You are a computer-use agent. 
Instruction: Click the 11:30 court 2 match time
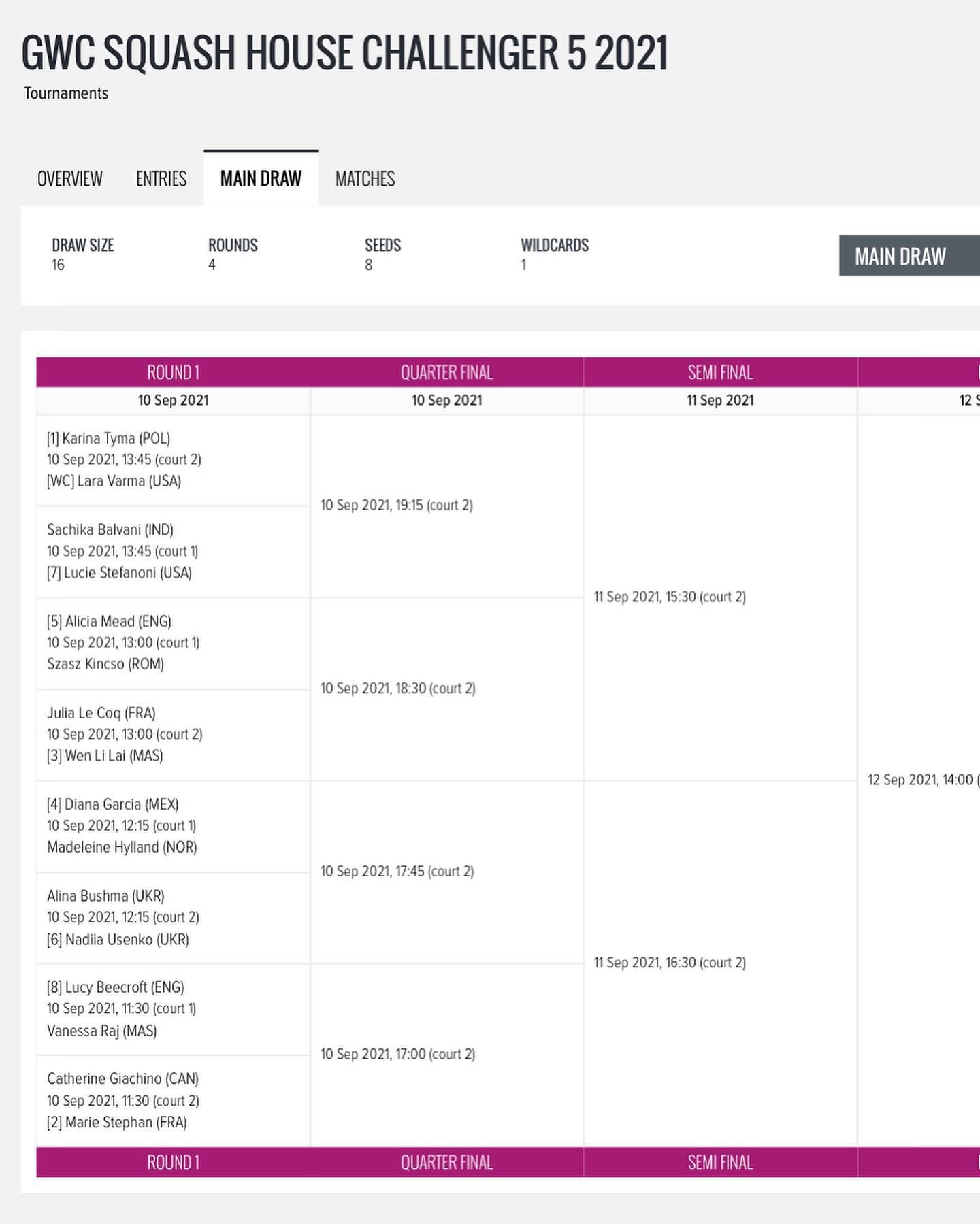pos(123,1100)
